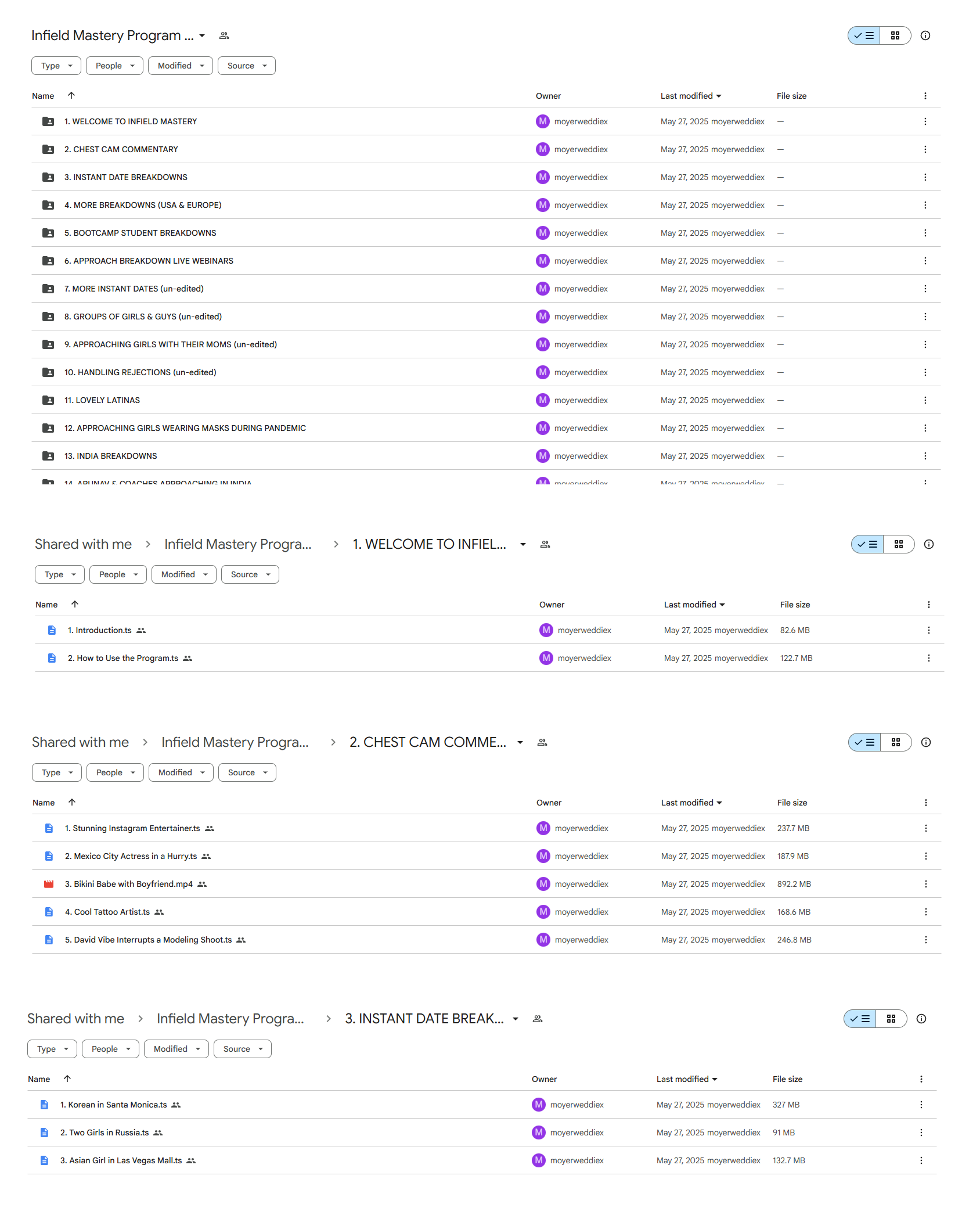Go to Shared with me in WELCOME section breadcrumb
This screenshot has width=980, height=1208.
pos(83,544)
